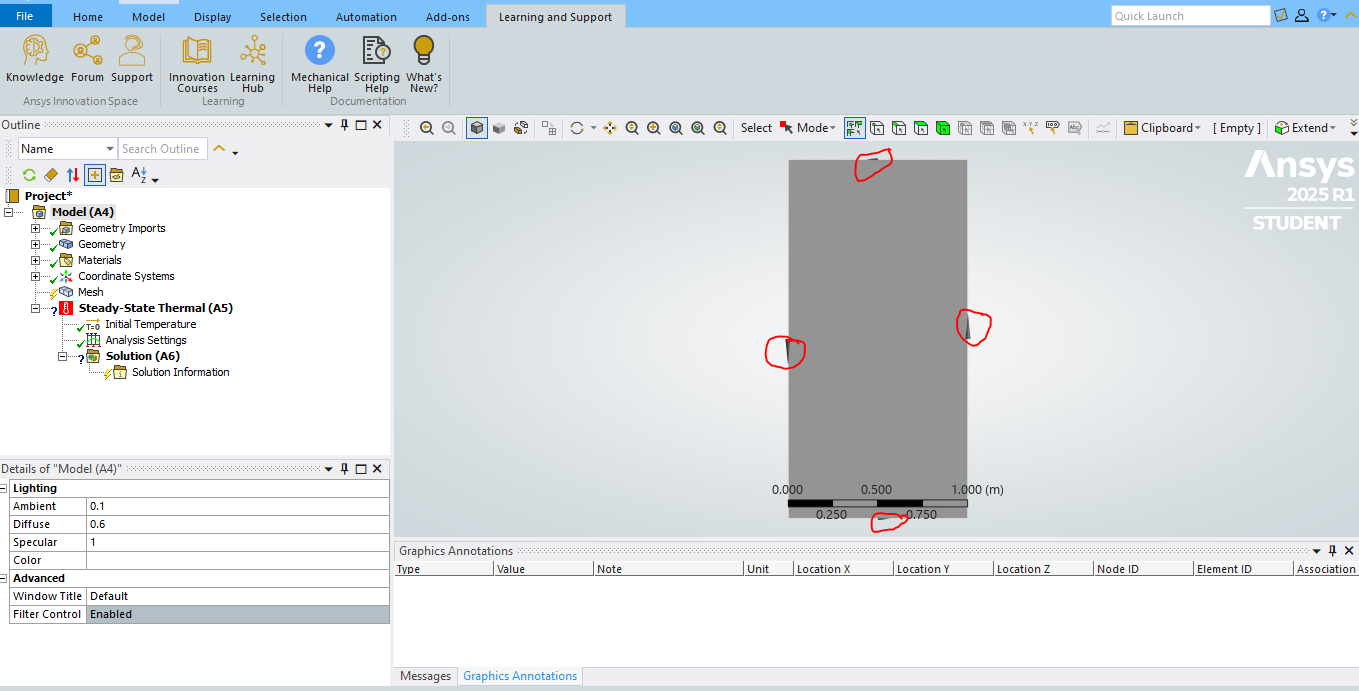Open Scripting Help documentation
This screenshot has width=1359, height=691.
click(x=377, y=64)
